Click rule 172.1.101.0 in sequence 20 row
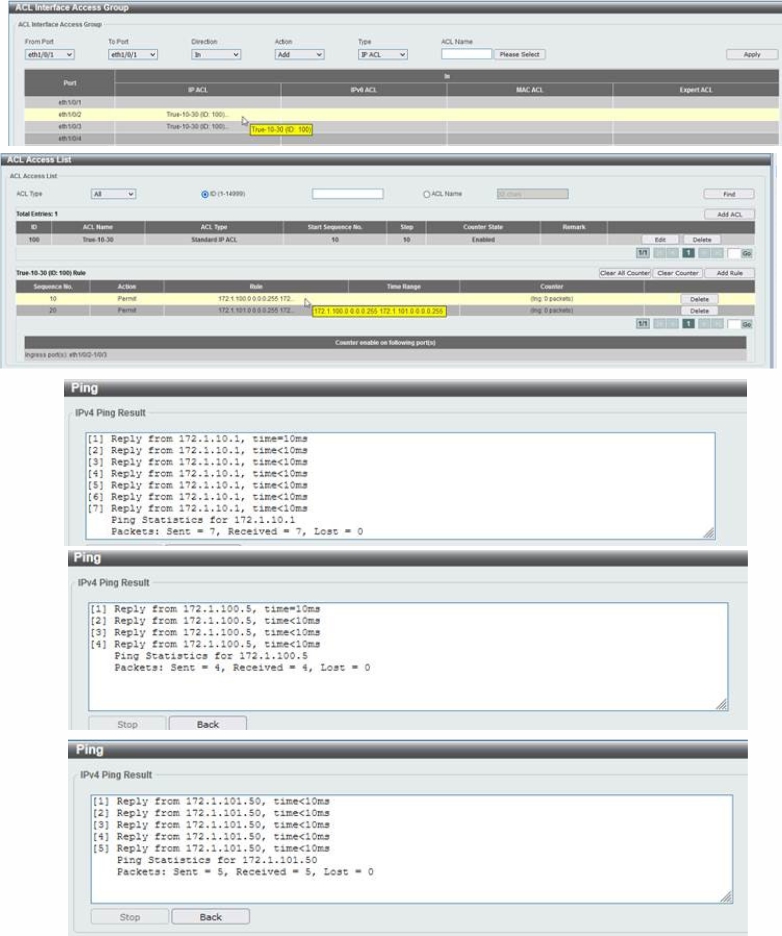This screenshot has height=936, width=782. click(x=255, y=310)
